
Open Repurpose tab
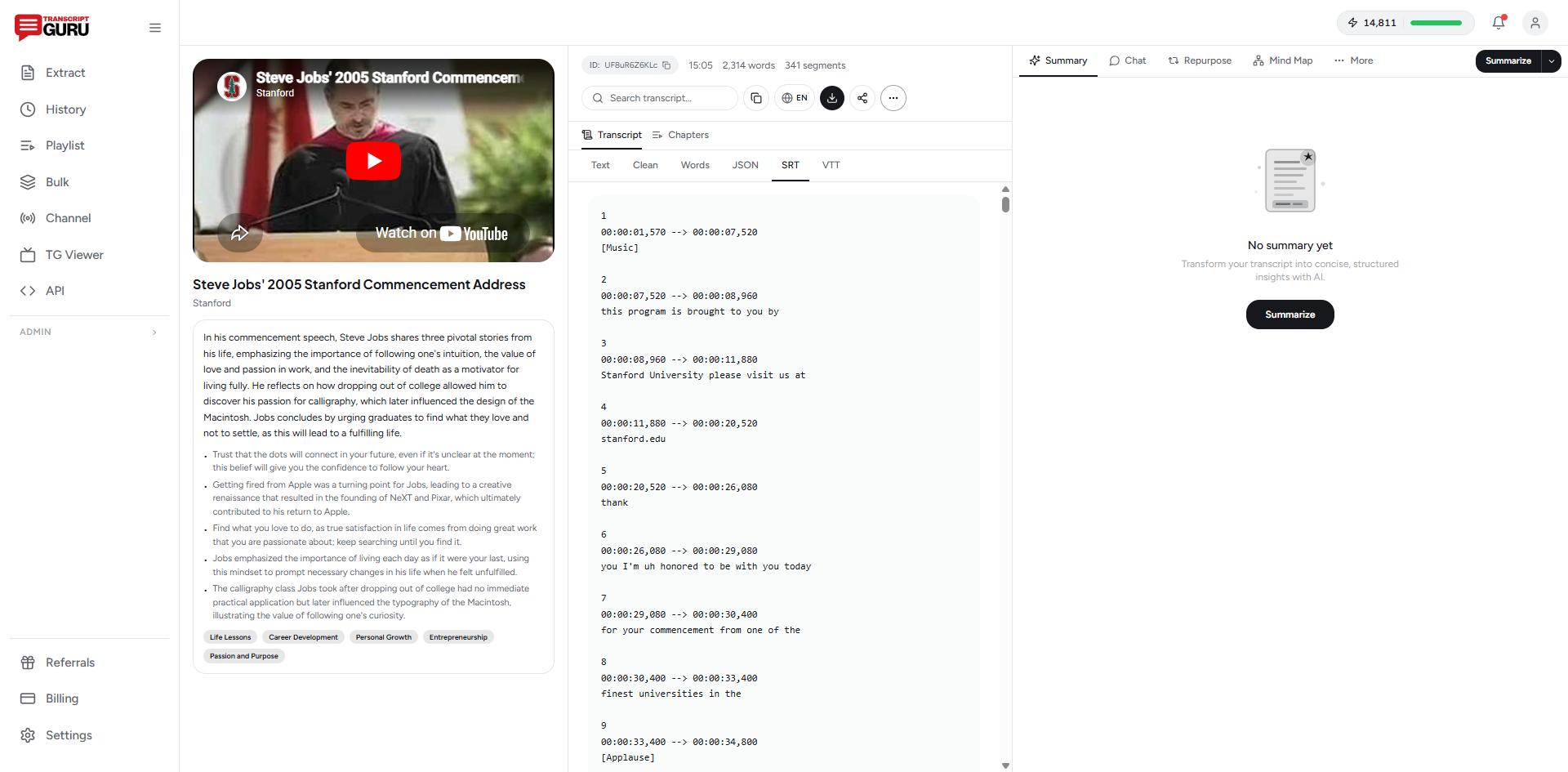click(x=1200, y=60)
